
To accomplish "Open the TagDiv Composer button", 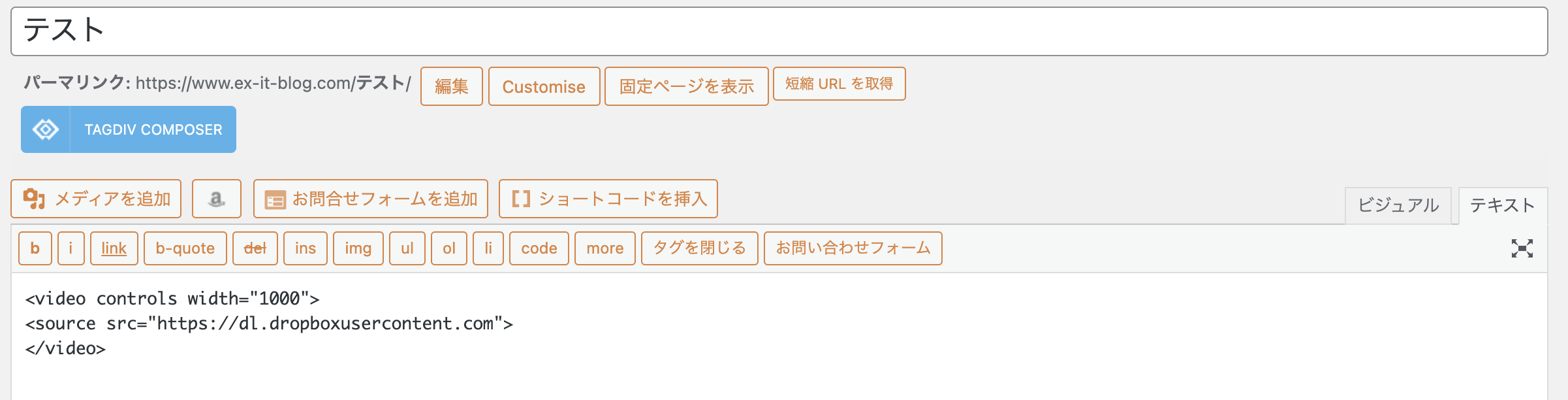I will point(129,129).
